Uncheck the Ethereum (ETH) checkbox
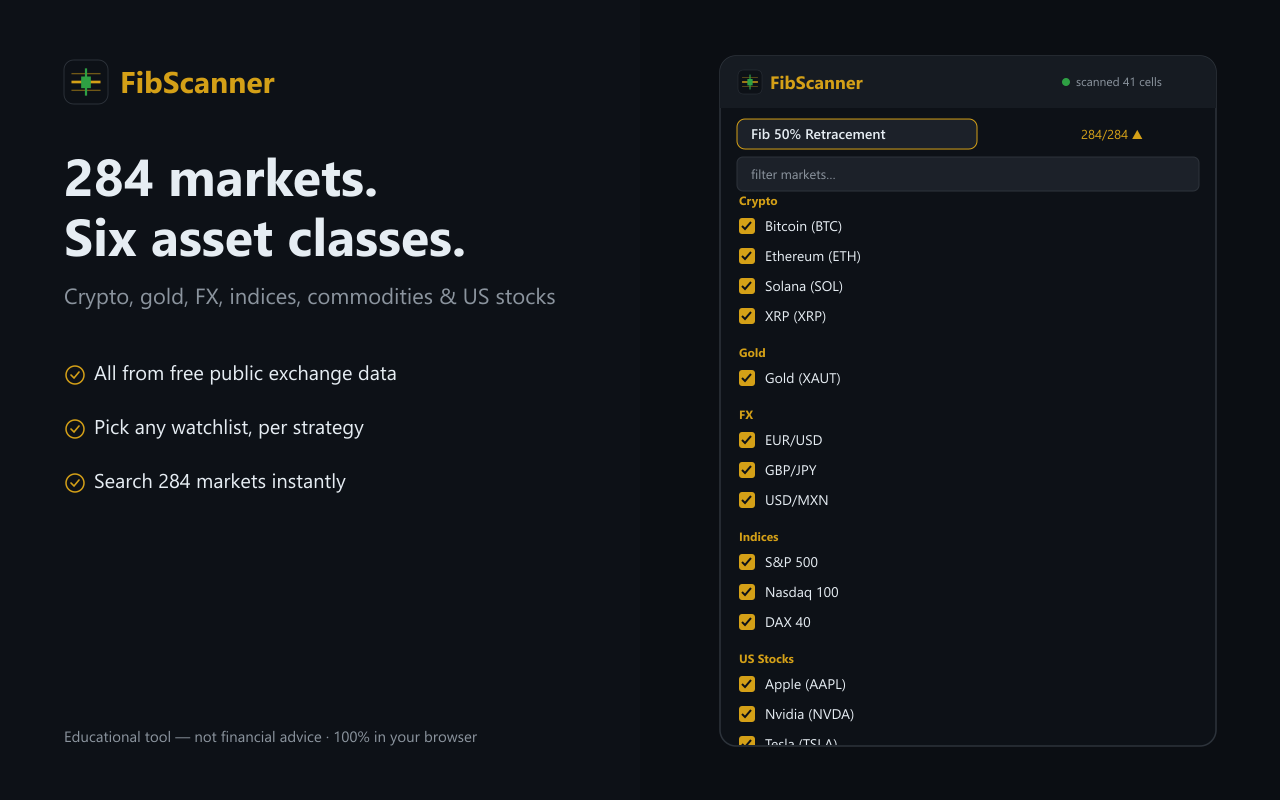1280x800 pixels. pos(747,256)
